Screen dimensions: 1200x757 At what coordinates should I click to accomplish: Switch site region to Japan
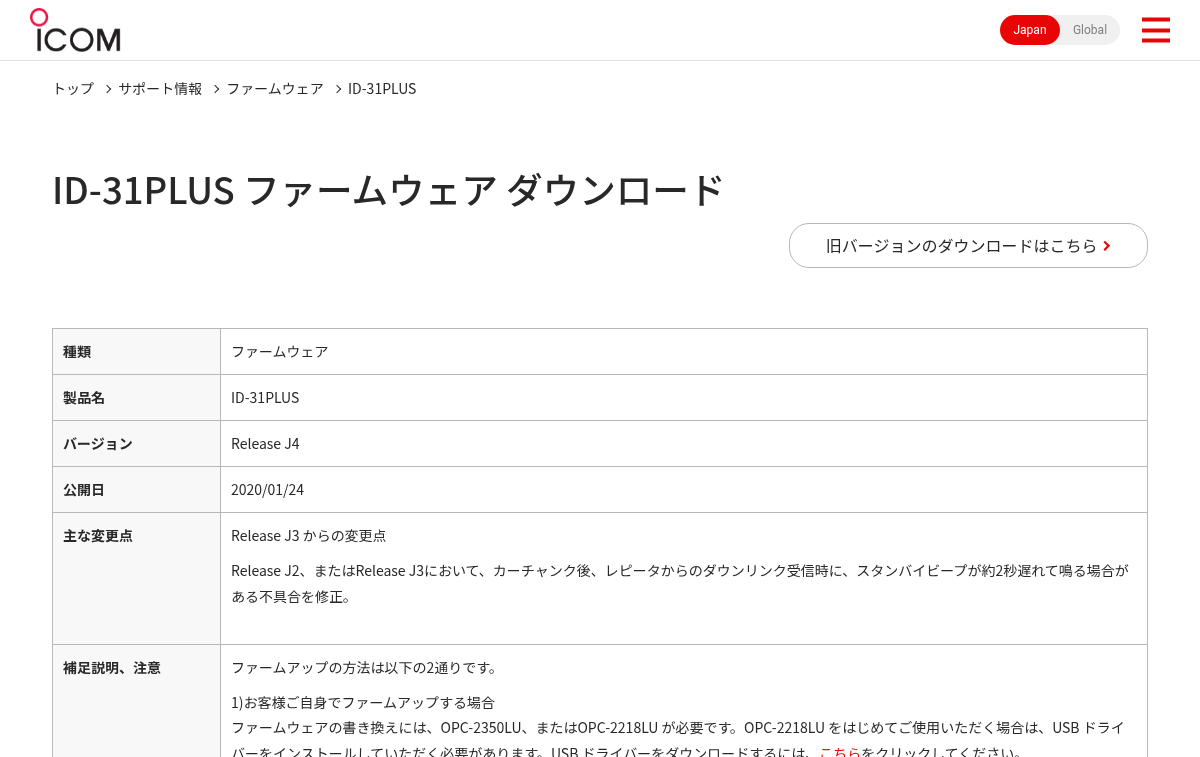(1030, 30)
